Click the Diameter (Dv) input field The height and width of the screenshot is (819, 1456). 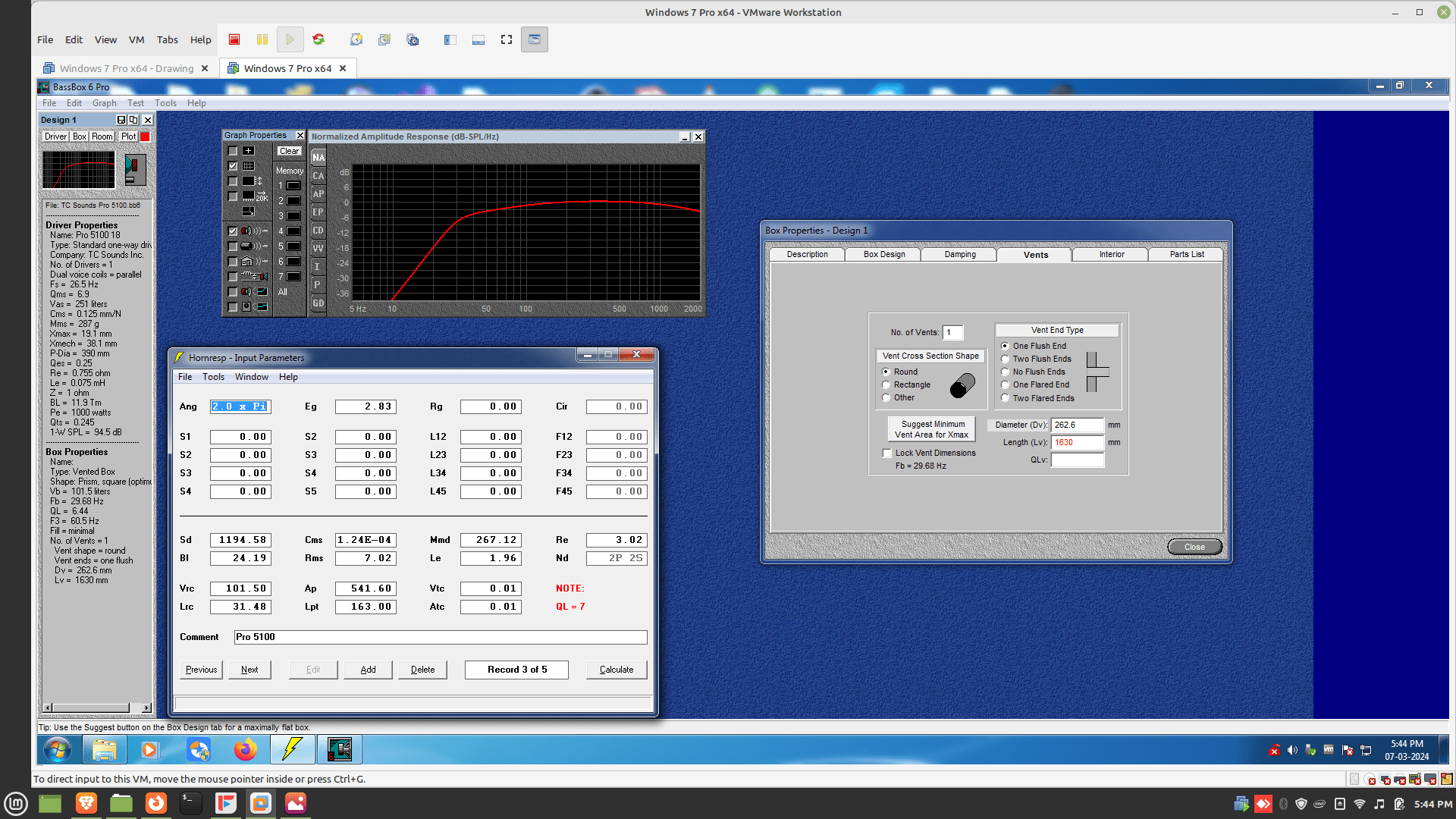pyautogui.click(x=1077, y=425)
